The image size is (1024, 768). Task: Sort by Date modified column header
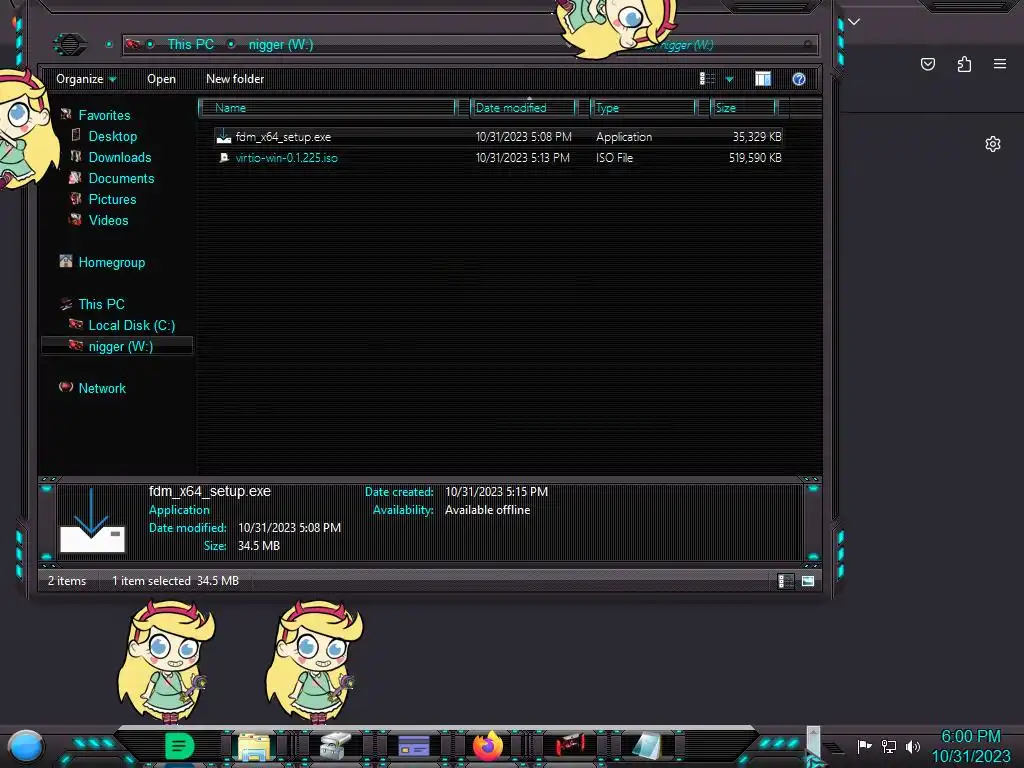pyautogui.click(x=524, y=108)
